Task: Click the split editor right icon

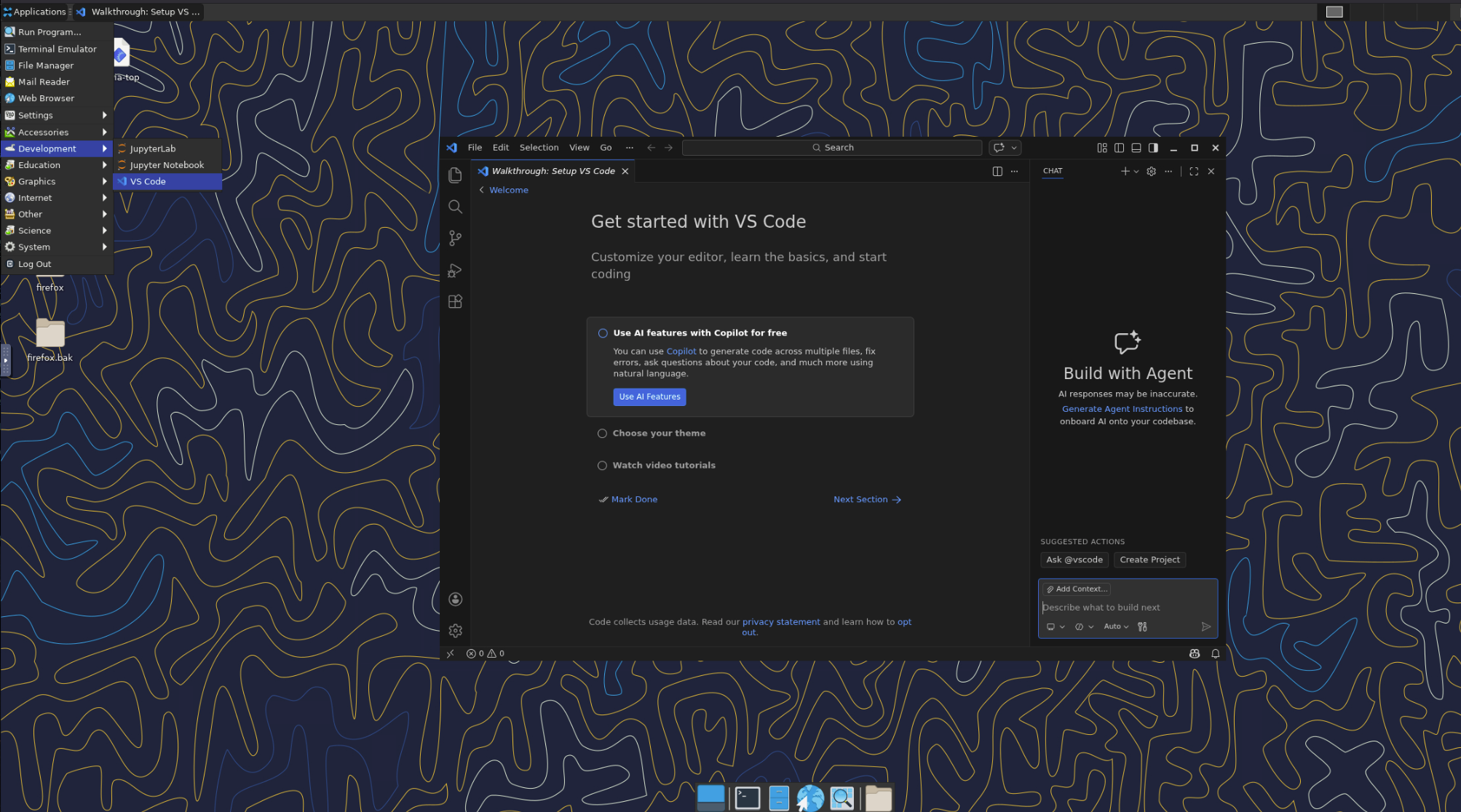Action: click(997, 172)
